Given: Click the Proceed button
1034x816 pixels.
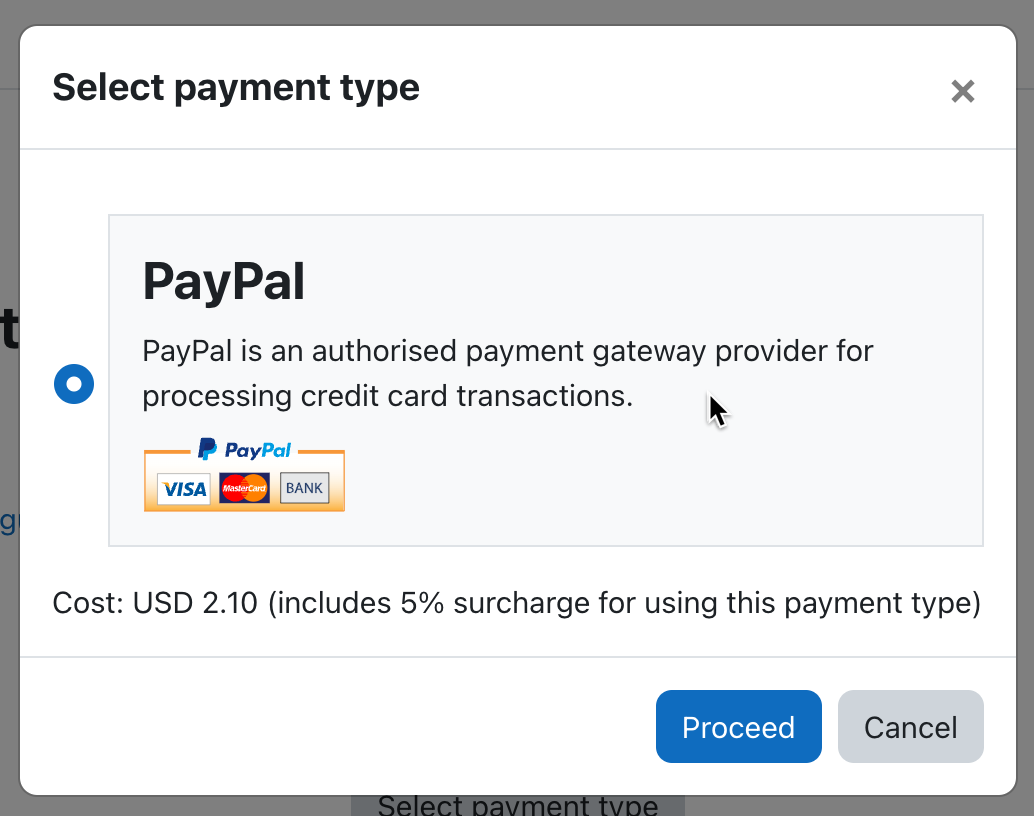Looking at the screenshot, I should [739, 726].
